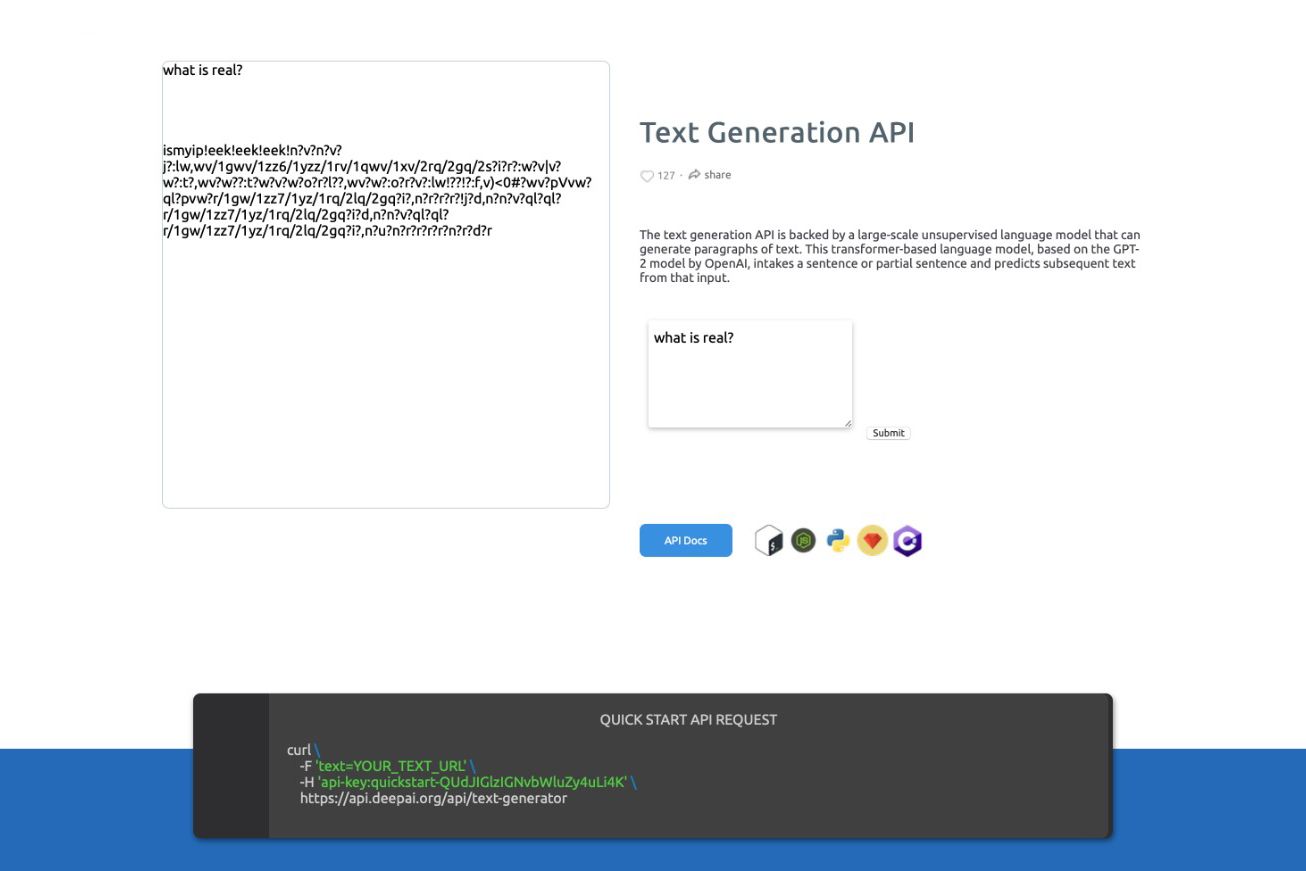
Task: Click the generated line starting "ismyip!eek!"
Action: click(253, 151)
